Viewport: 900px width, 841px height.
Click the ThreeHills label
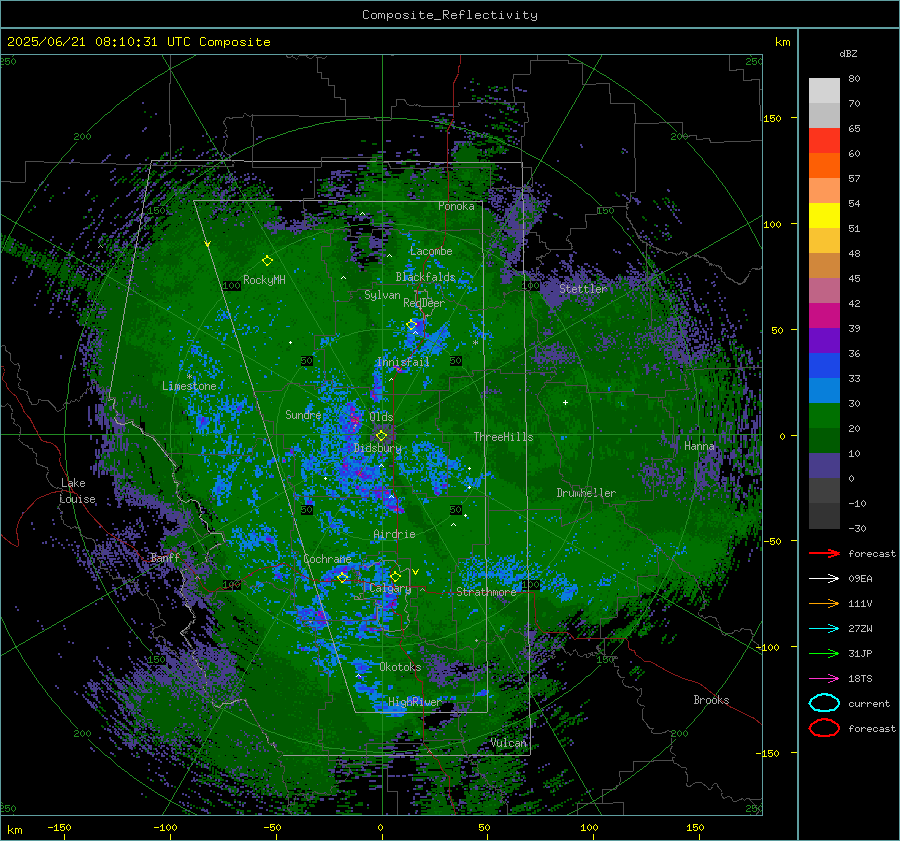503,437
